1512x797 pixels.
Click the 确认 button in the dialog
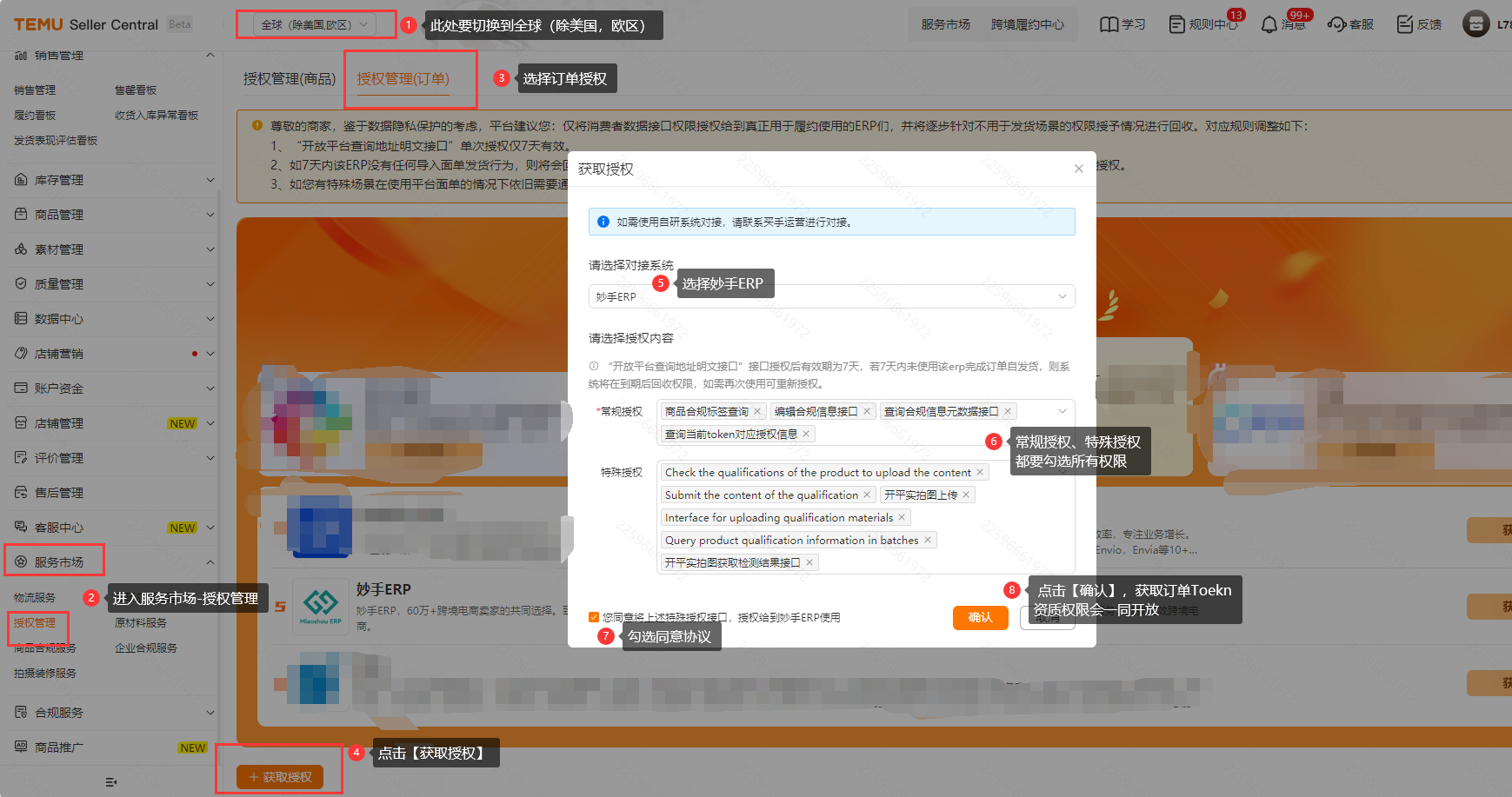981,618
